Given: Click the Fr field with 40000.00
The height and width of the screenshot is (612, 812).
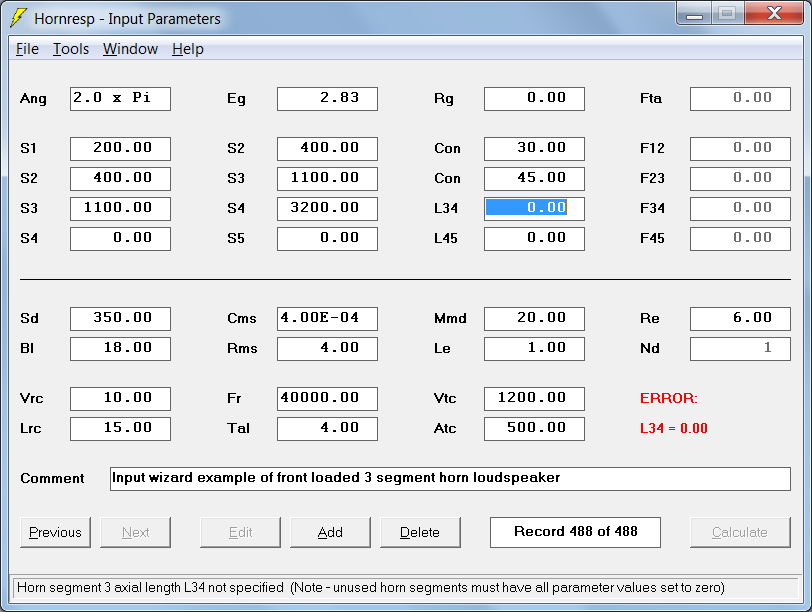Looking at the screenshot, I should (x=327, y=399).
